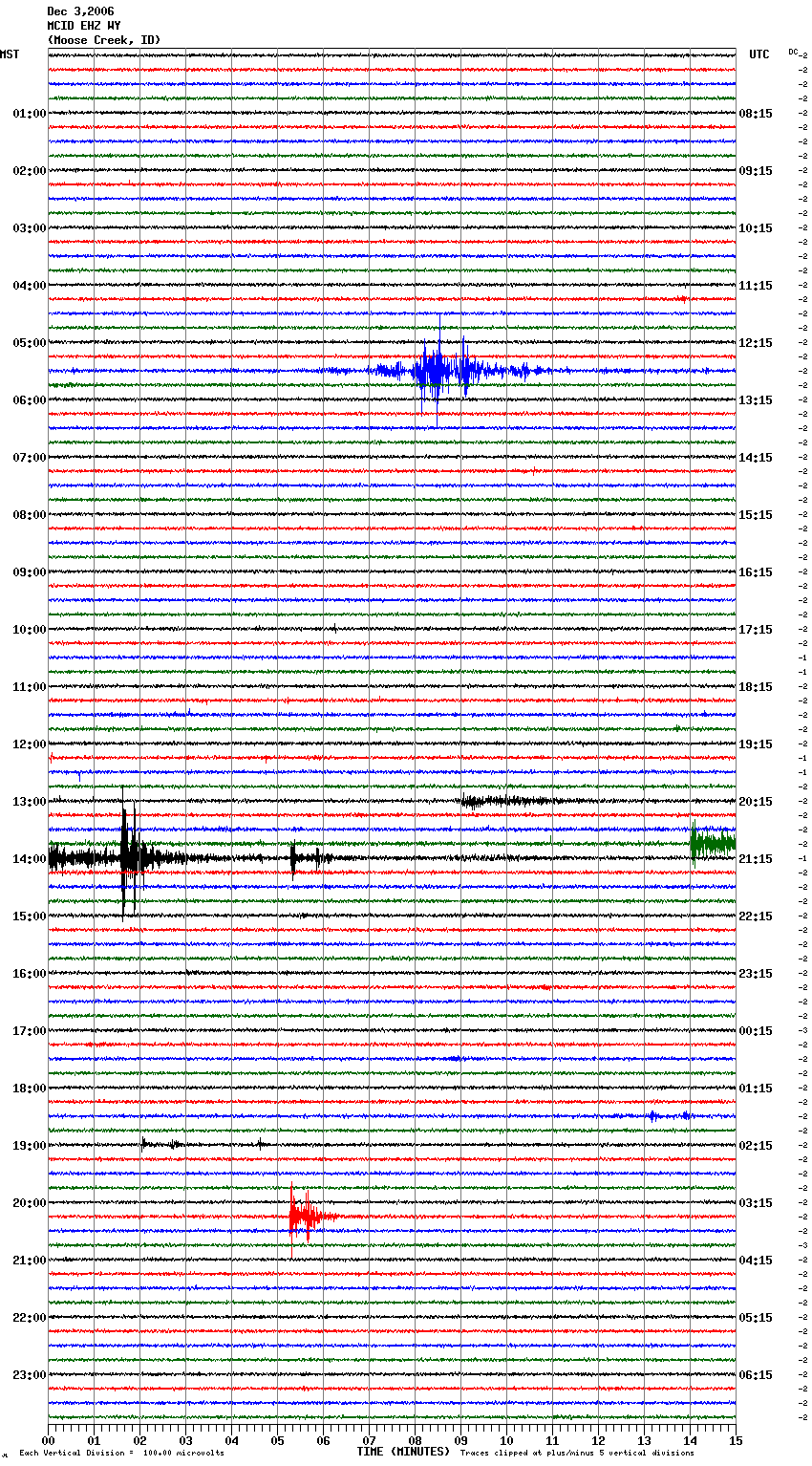Select the 20:00 MST time label
Image resolution: width=812 pixels, height=1466 pixels.
click(x=29, y=1203)
